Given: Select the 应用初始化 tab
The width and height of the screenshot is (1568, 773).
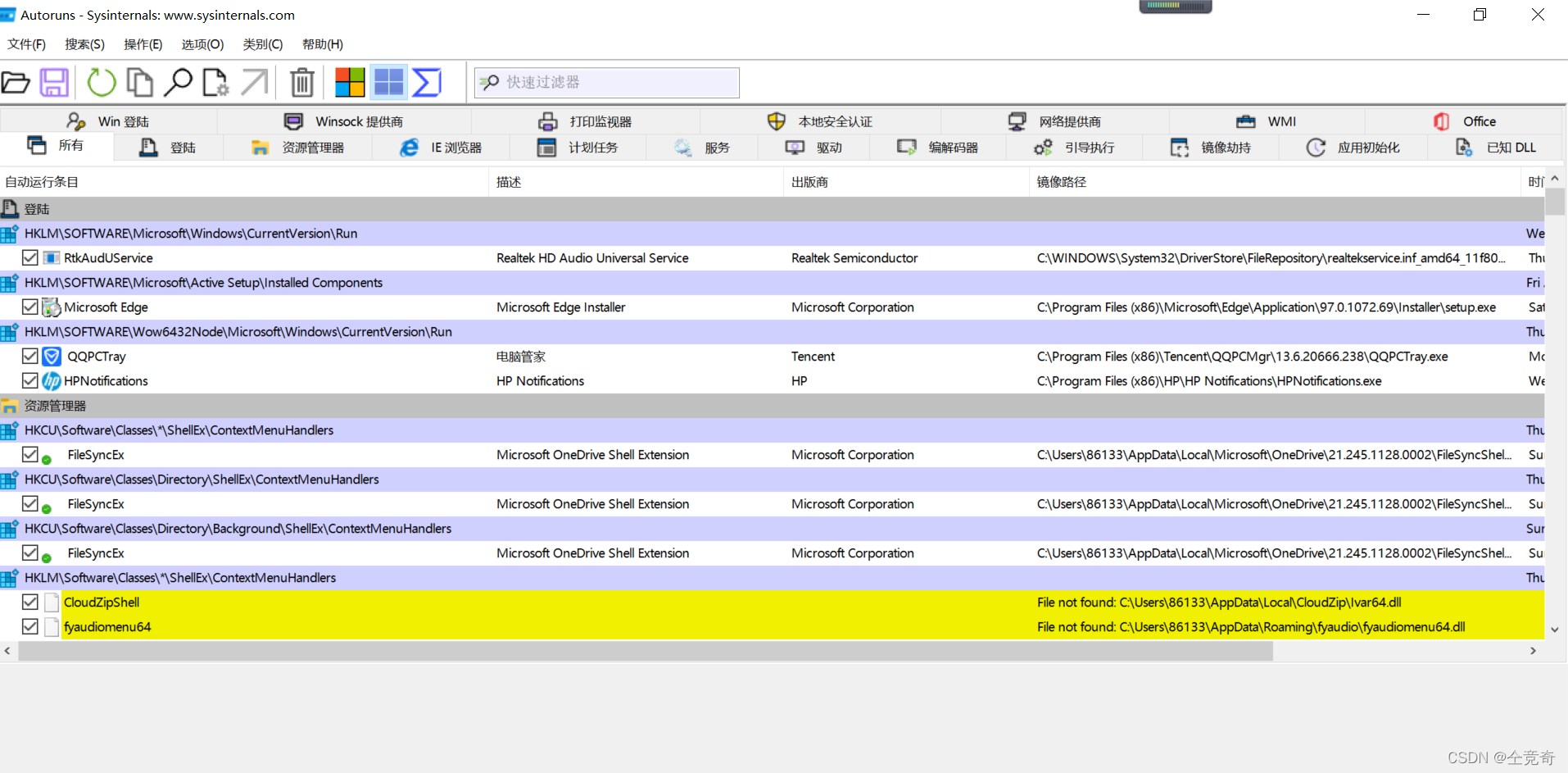Looking at the screenshot, I should [x=1353, y=148].
